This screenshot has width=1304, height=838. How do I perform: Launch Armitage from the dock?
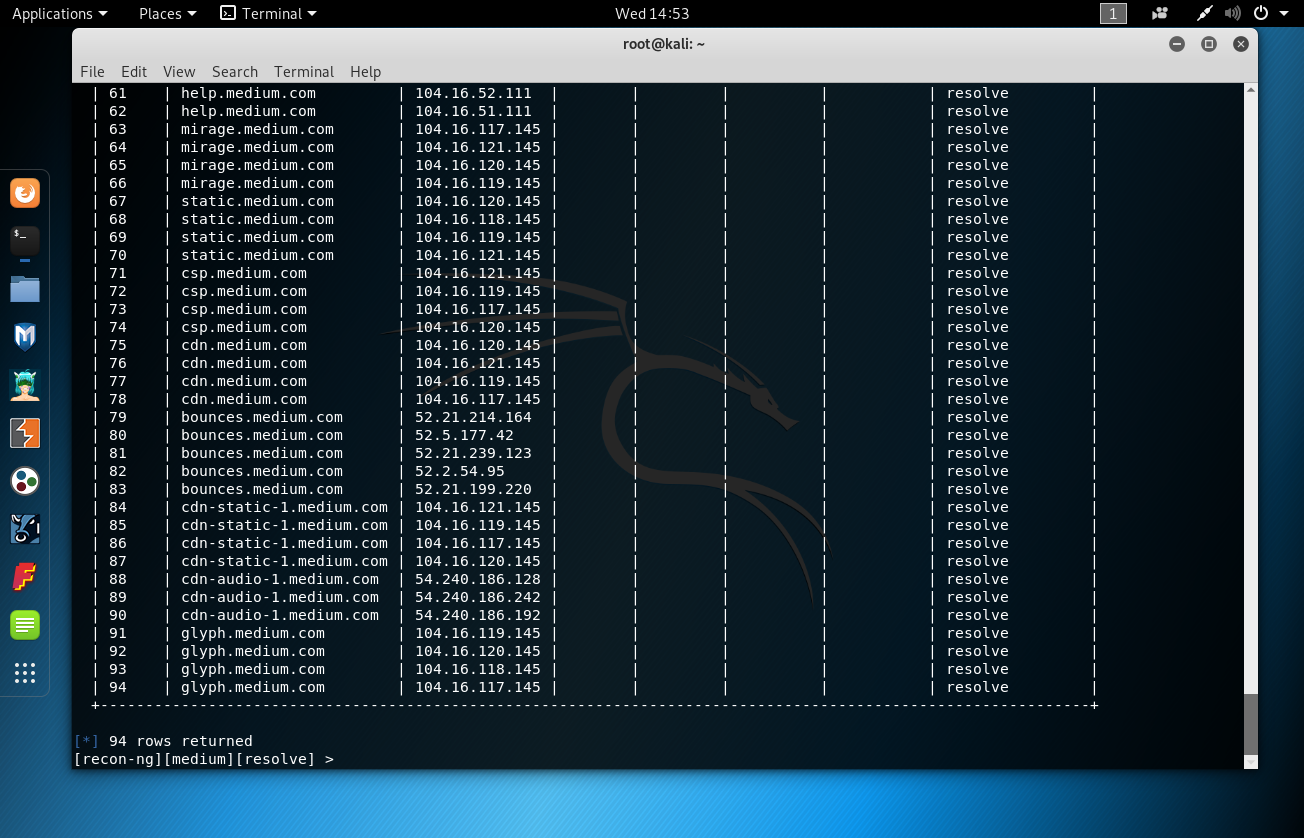coord(25,385)
